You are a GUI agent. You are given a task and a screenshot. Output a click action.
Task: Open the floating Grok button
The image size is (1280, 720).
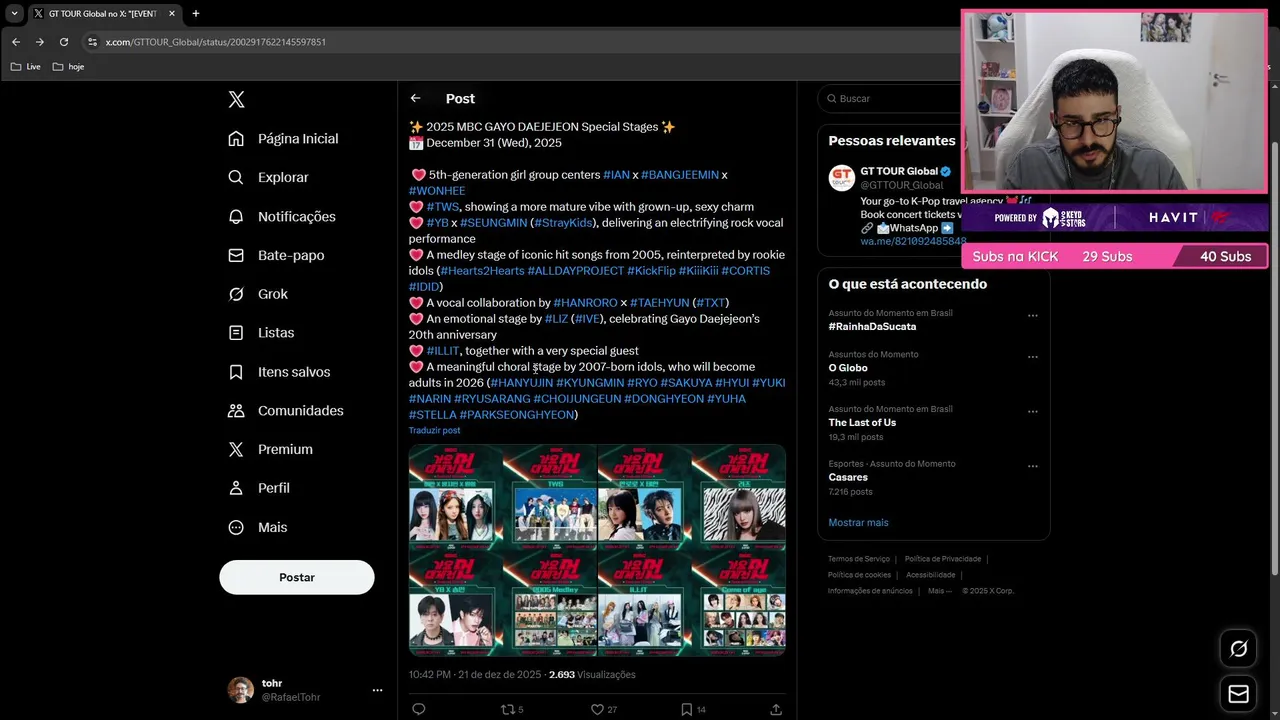coord(1238,649)
